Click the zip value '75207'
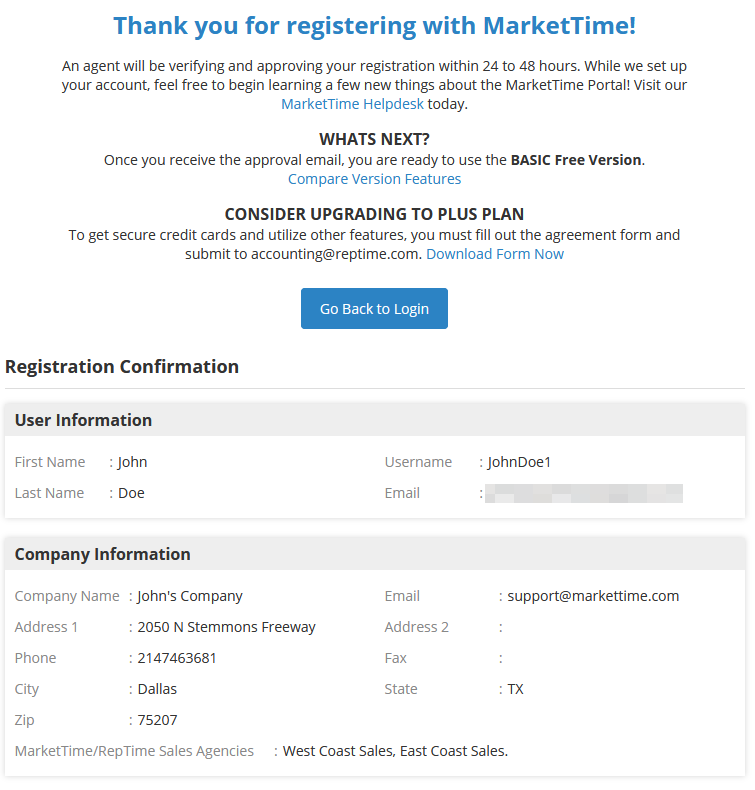Screen dimensions: 755x790 [157, 720]
